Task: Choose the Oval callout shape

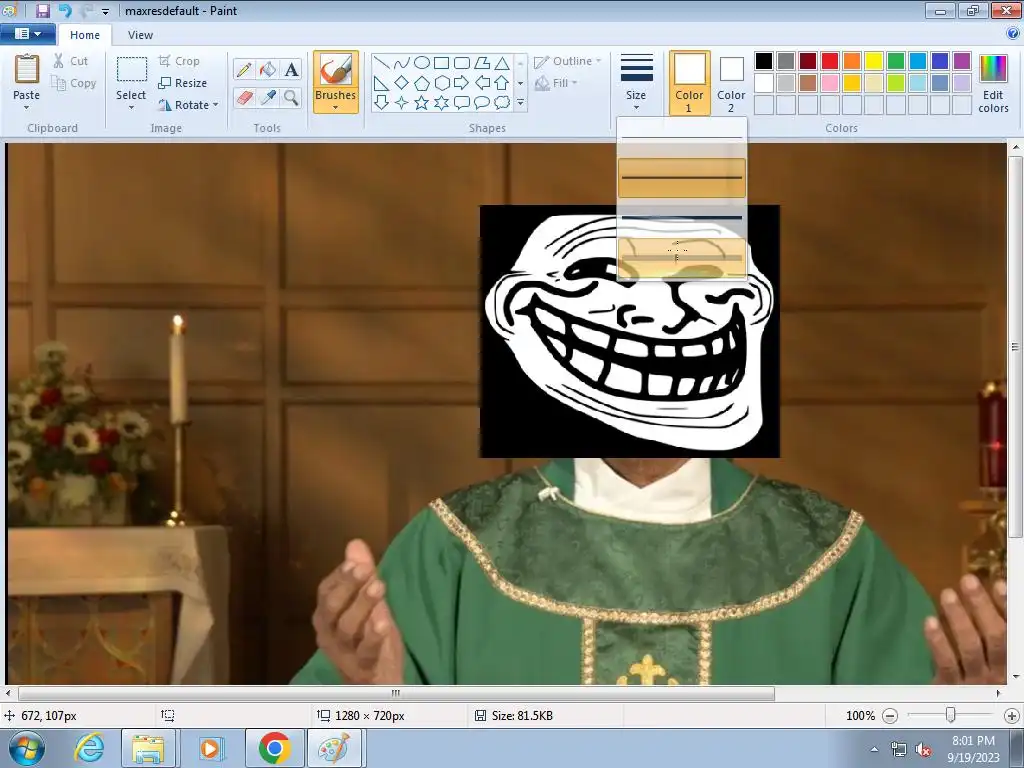Action: (x=482, y=103)
